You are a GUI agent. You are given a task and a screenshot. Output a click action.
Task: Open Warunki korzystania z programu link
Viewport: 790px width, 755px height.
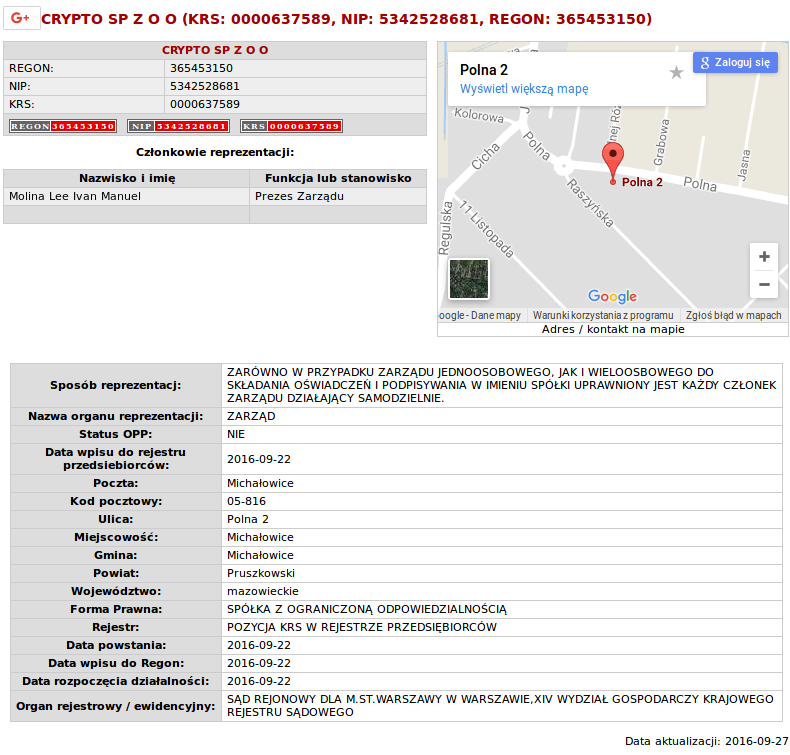(603, 315)
